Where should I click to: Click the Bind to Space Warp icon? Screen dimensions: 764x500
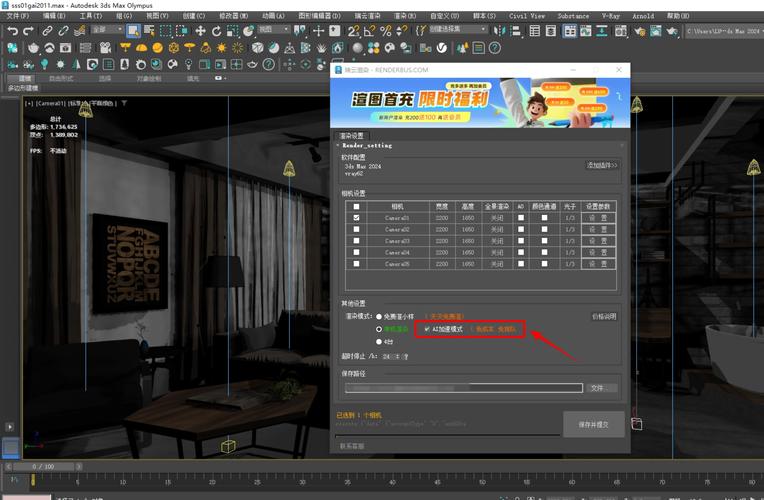[79, 31]
